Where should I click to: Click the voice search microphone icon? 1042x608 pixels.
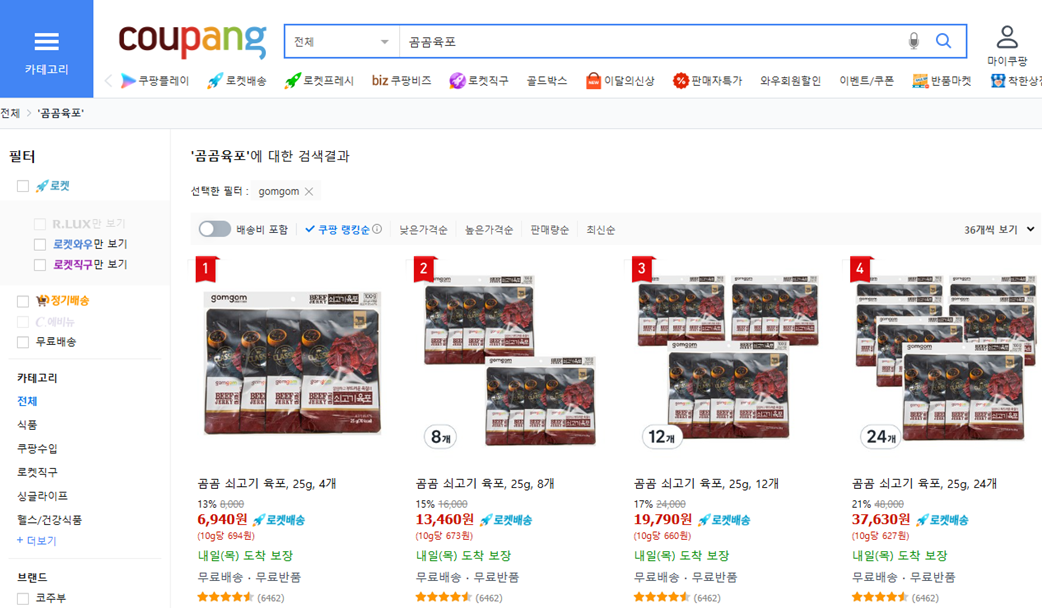point(915,41)
